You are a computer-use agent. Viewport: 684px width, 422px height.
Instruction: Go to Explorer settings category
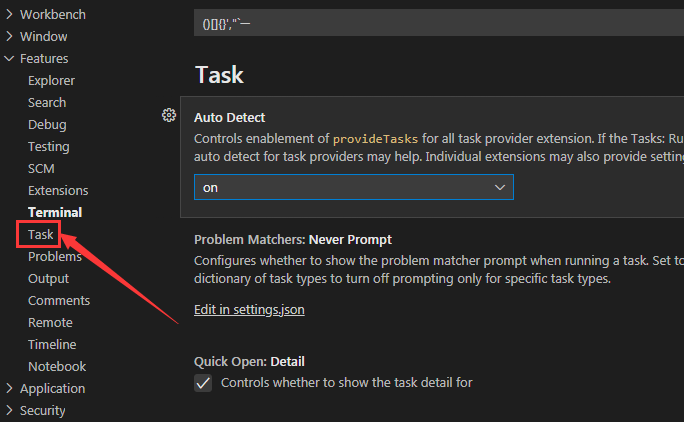coord(51,81)
